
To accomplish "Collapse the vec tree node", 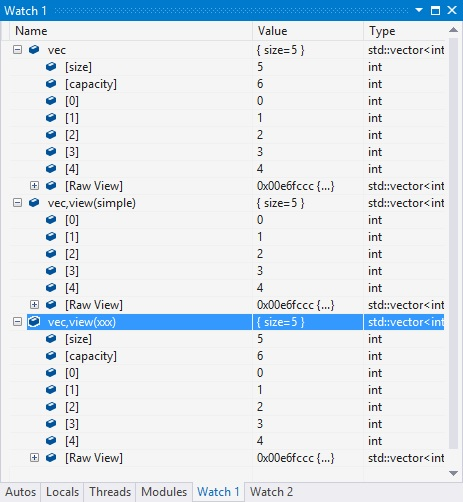I will click(x=17, y=50).
